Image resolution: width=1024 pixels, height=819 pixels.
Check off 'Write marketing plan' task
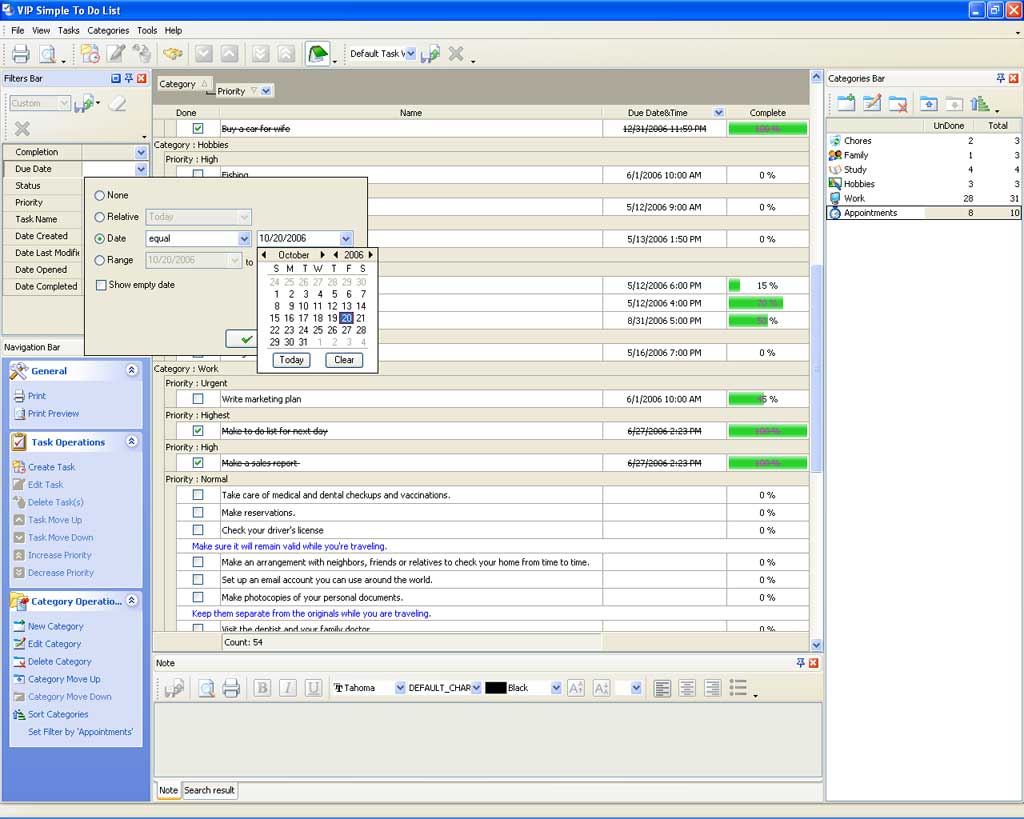pos(198,399)
